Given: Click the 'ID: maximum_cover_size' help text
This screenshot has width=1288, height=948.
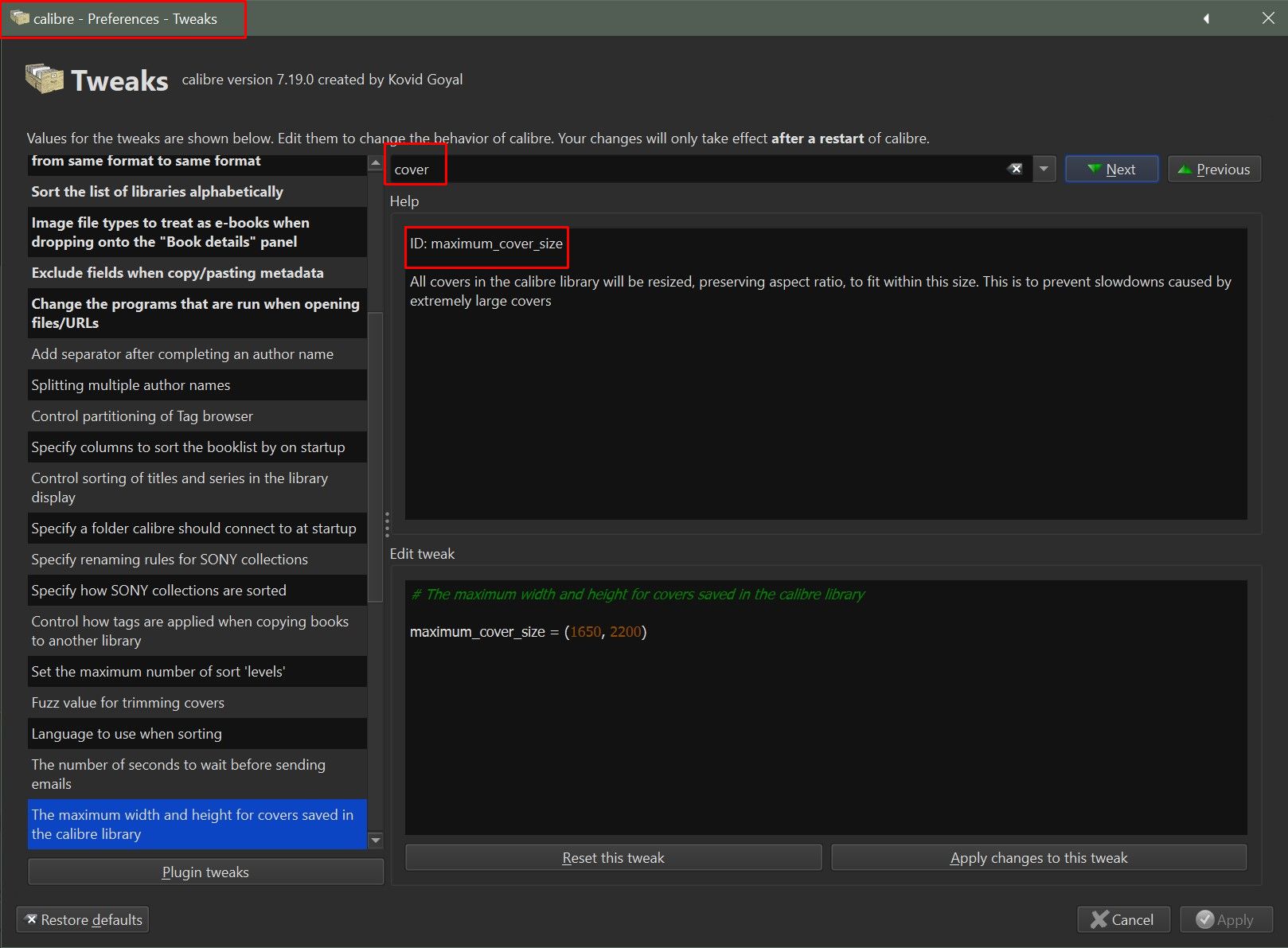Looking at the screenshot, I should (486, 244).
